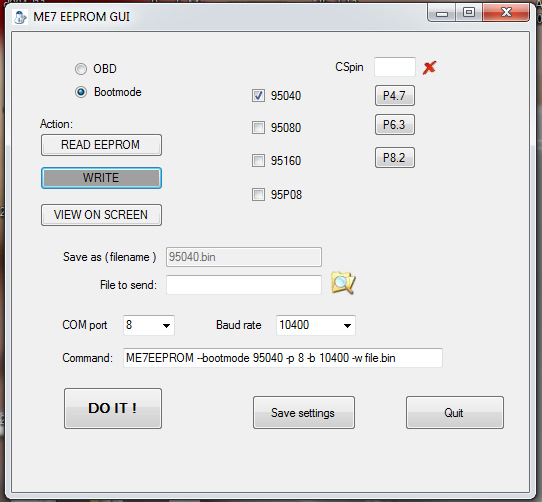Select the P4.7 pin button

tap(395, 95)
